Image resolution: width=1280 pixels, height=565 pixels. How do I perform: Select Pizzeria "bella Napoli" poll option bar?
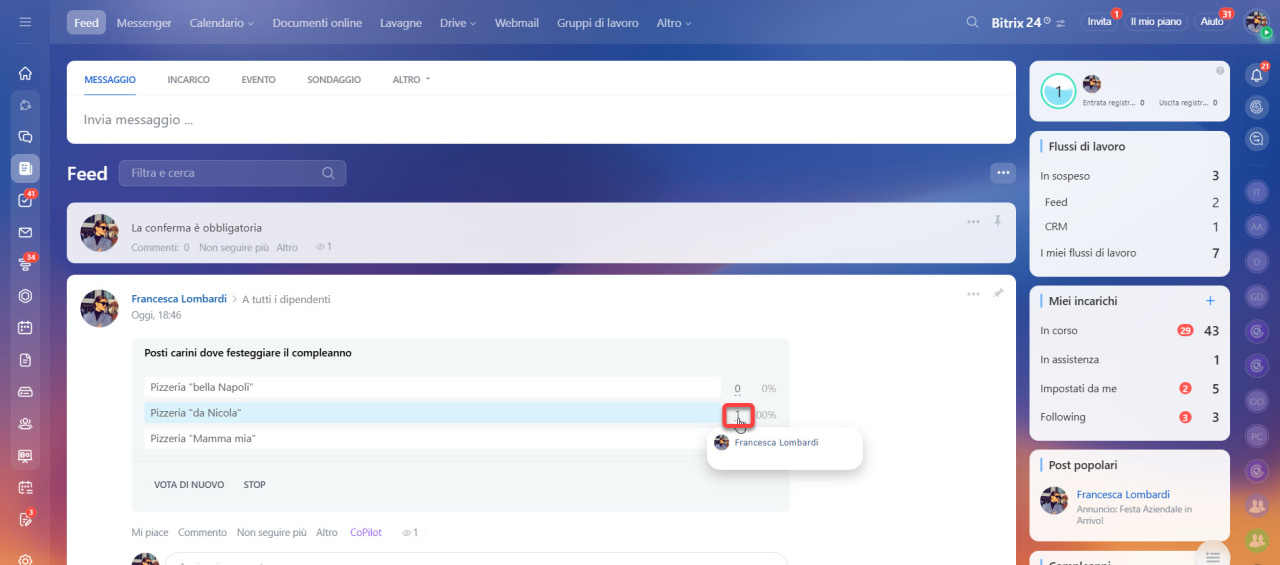click(432, 387)
